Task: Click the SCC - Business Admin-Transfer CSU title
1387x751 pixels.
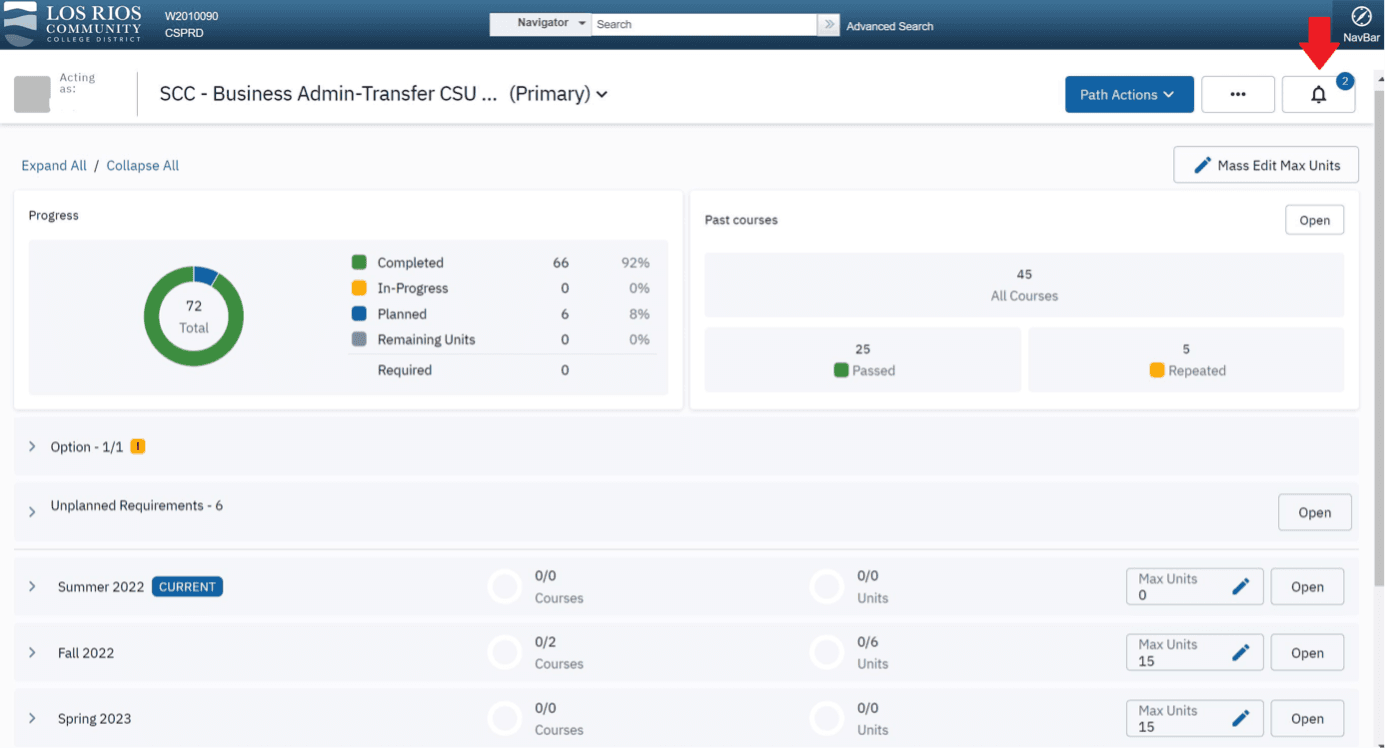Action: (328, 94)
